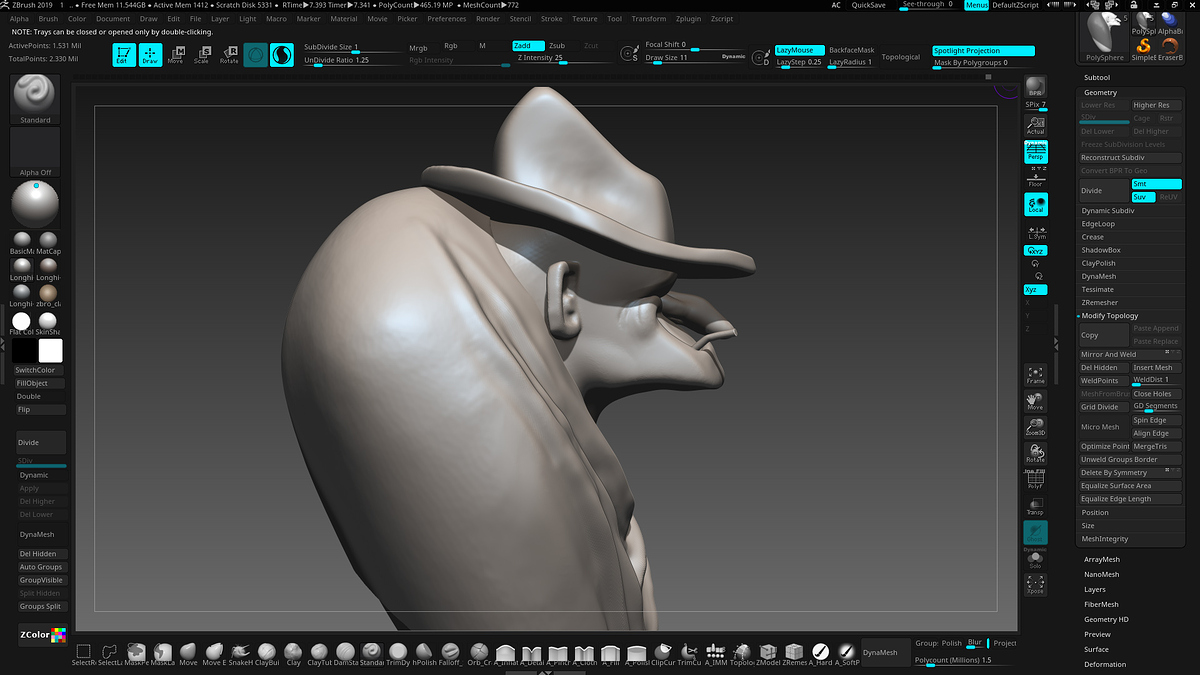Select the ClipCurve brush icon
The image size is (1200, 675).
click(x=663, y=654)
